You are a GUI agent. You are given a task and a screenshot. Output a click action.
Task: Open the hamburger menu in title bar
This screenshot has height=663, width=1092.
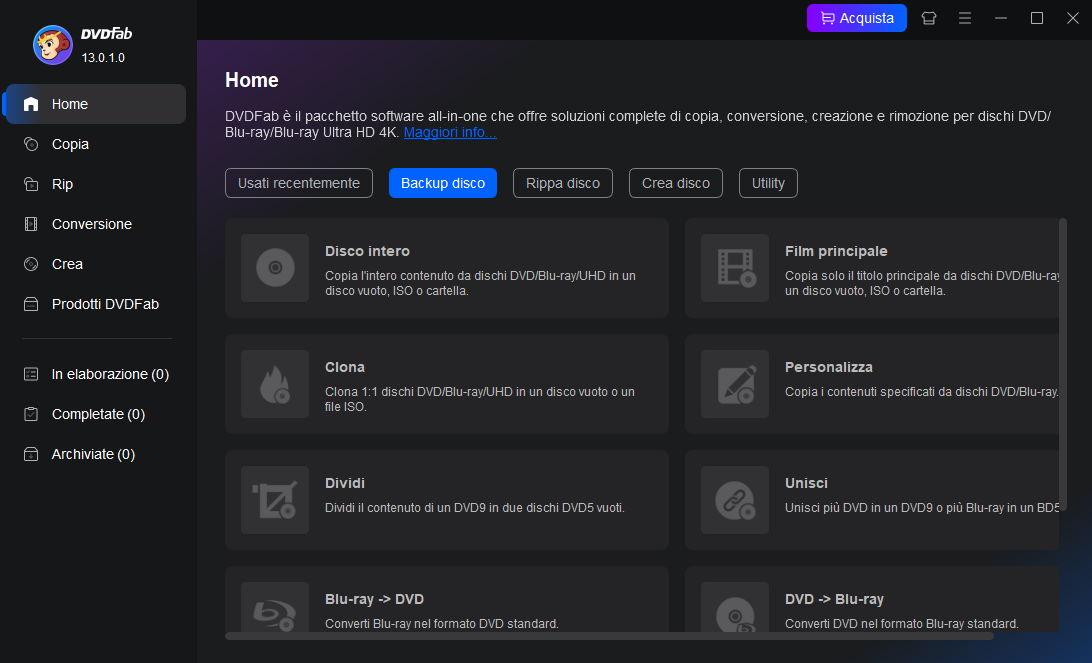point(965,18)
